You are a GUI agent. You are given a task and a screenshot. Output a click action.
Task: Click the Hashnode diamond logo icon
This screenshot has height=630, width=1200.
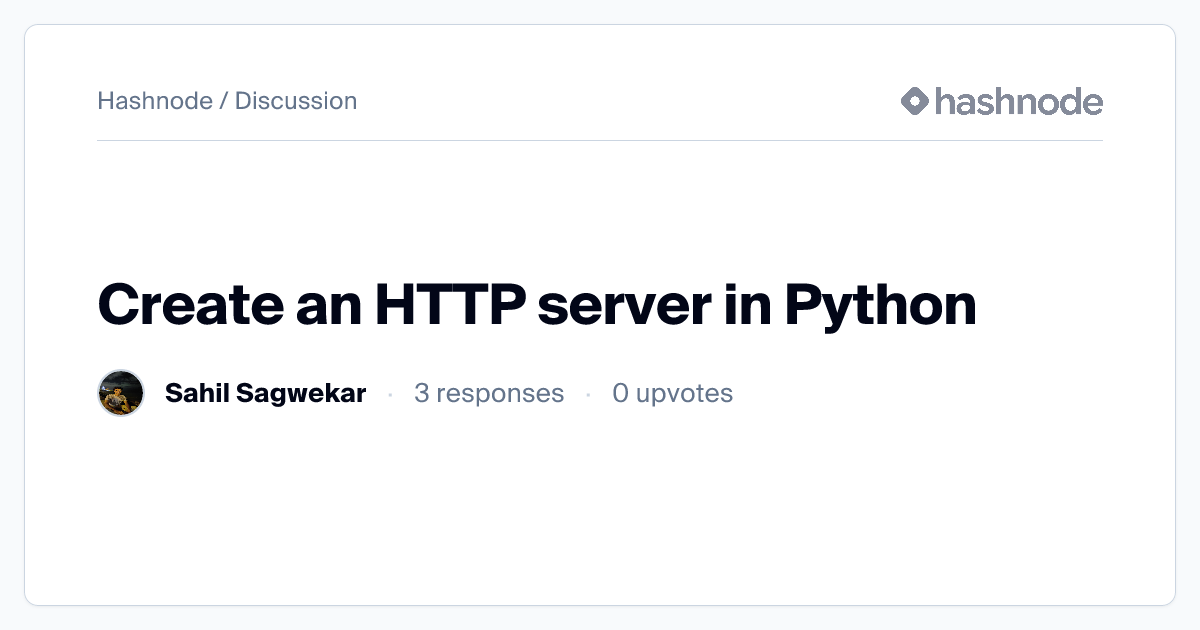click(x=915, y=101)
